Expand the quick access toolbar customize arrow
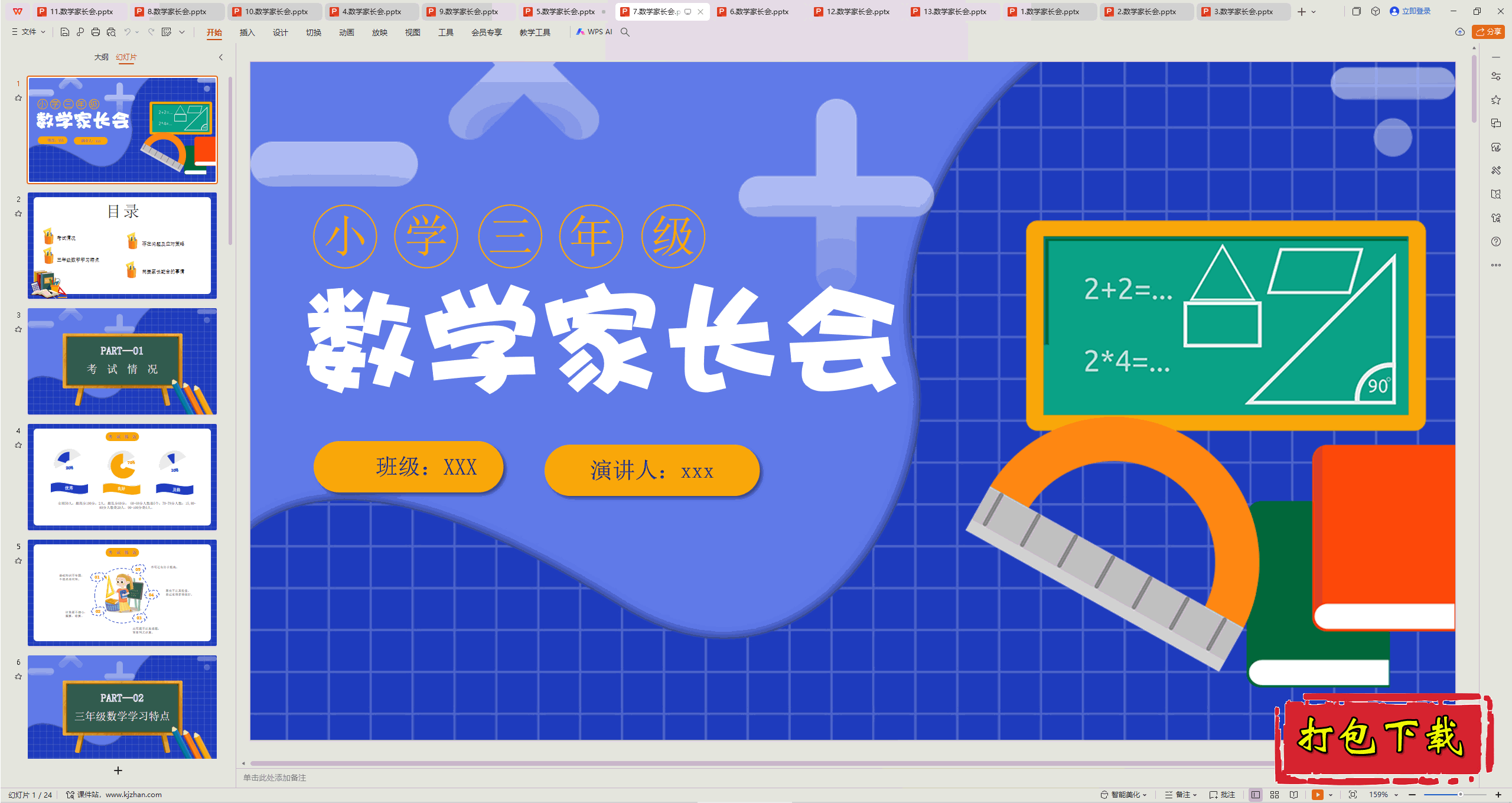1512x803 pixels. click(x=182, y=32)
